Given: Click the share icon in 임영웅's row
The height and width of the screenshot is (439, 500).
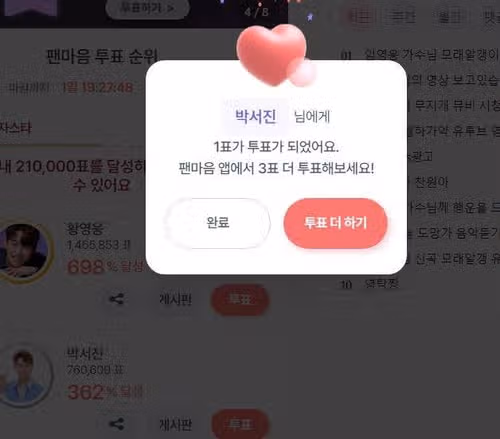Looking at the screenshot, I should pos(117,299).
